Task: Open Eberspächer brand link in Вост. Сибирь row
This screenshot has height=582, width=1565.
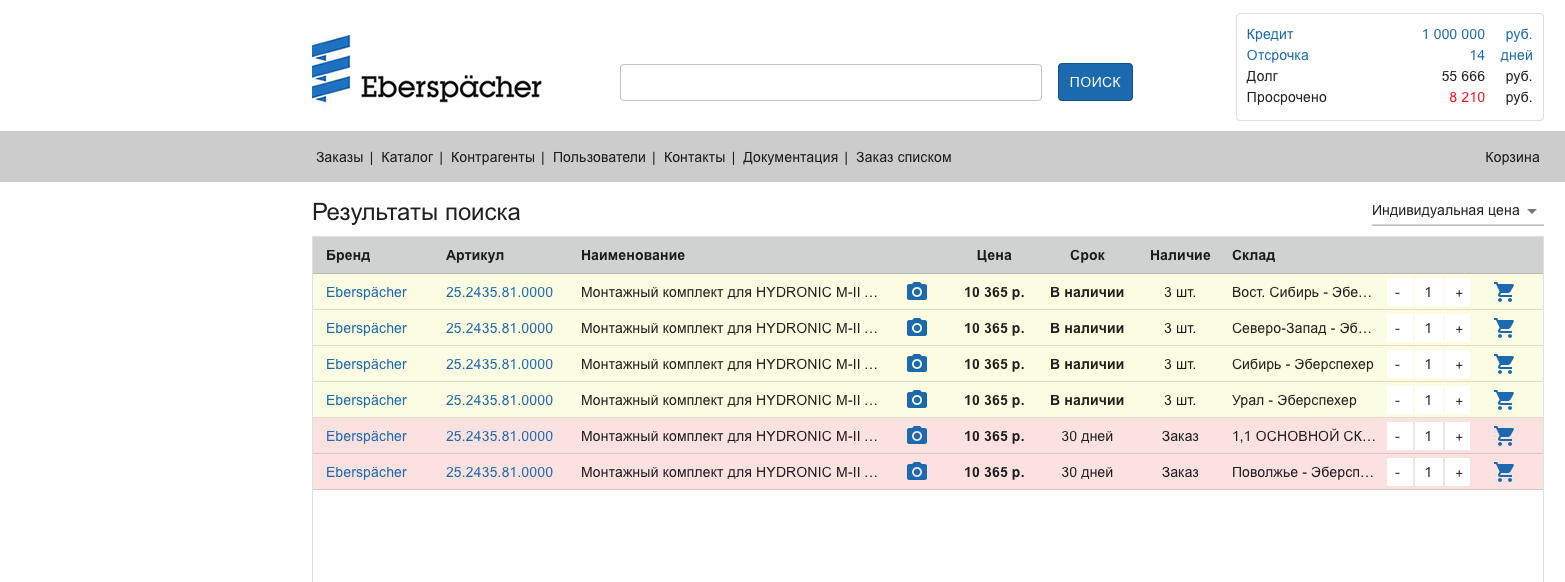Action: pos(366,292)
